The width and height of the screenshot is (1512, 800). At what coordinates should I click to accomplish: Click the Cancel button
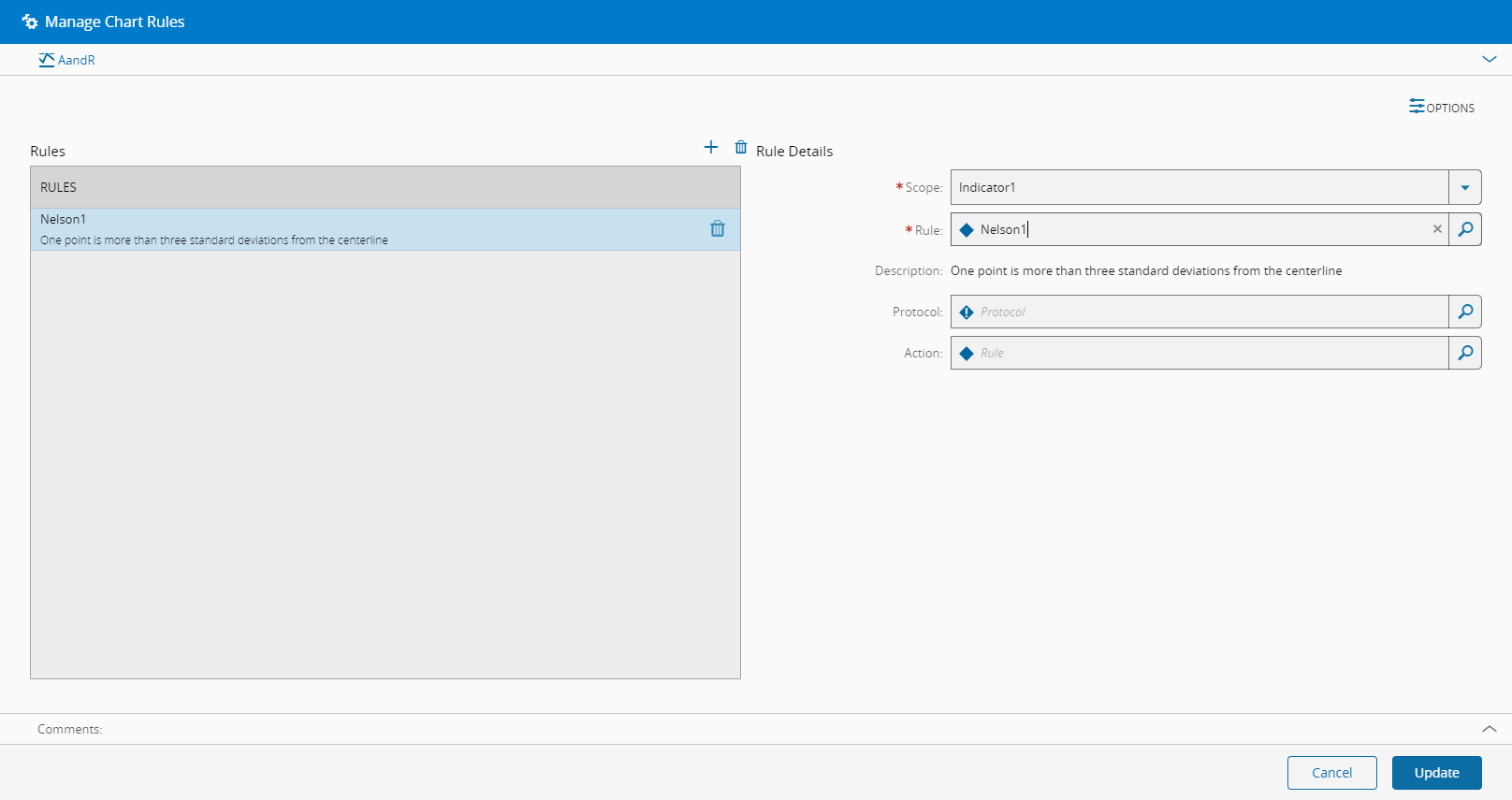click(1331, 773)
